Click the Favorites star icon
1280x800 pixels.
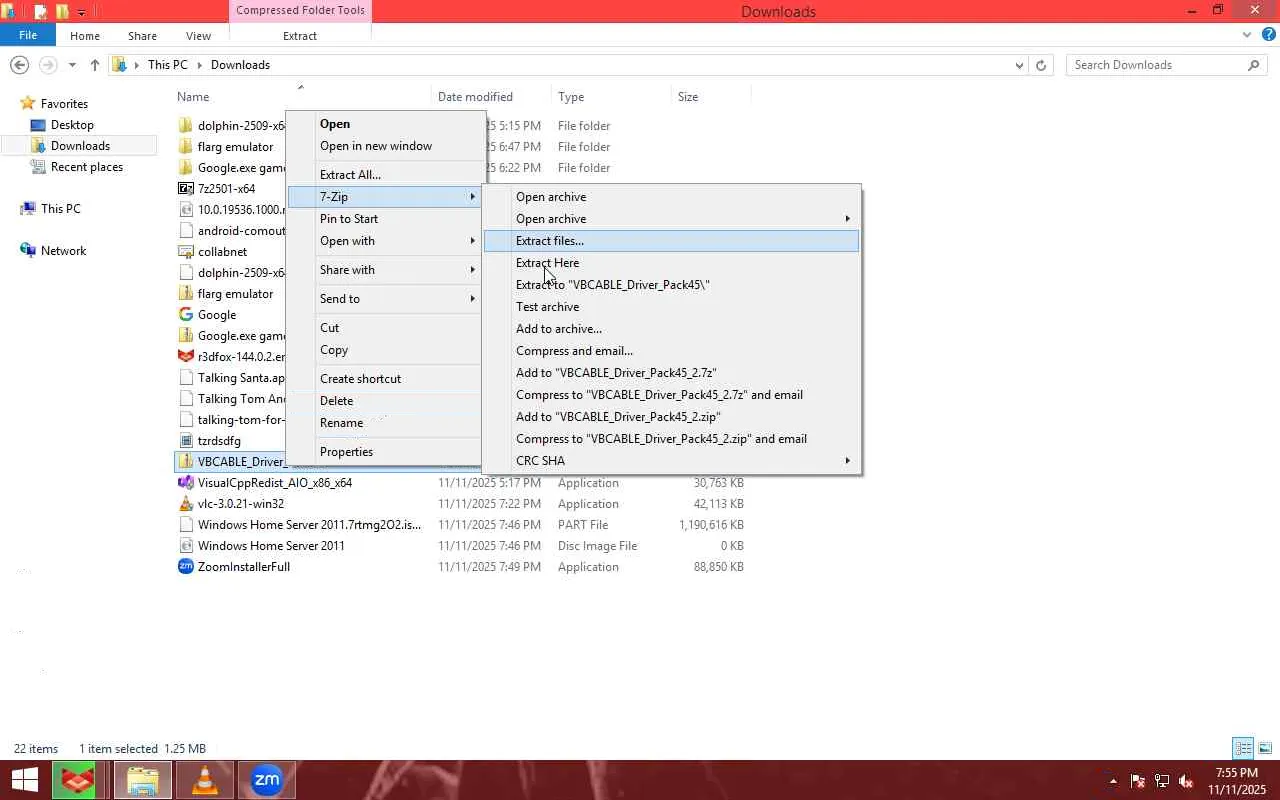(28, 103)
